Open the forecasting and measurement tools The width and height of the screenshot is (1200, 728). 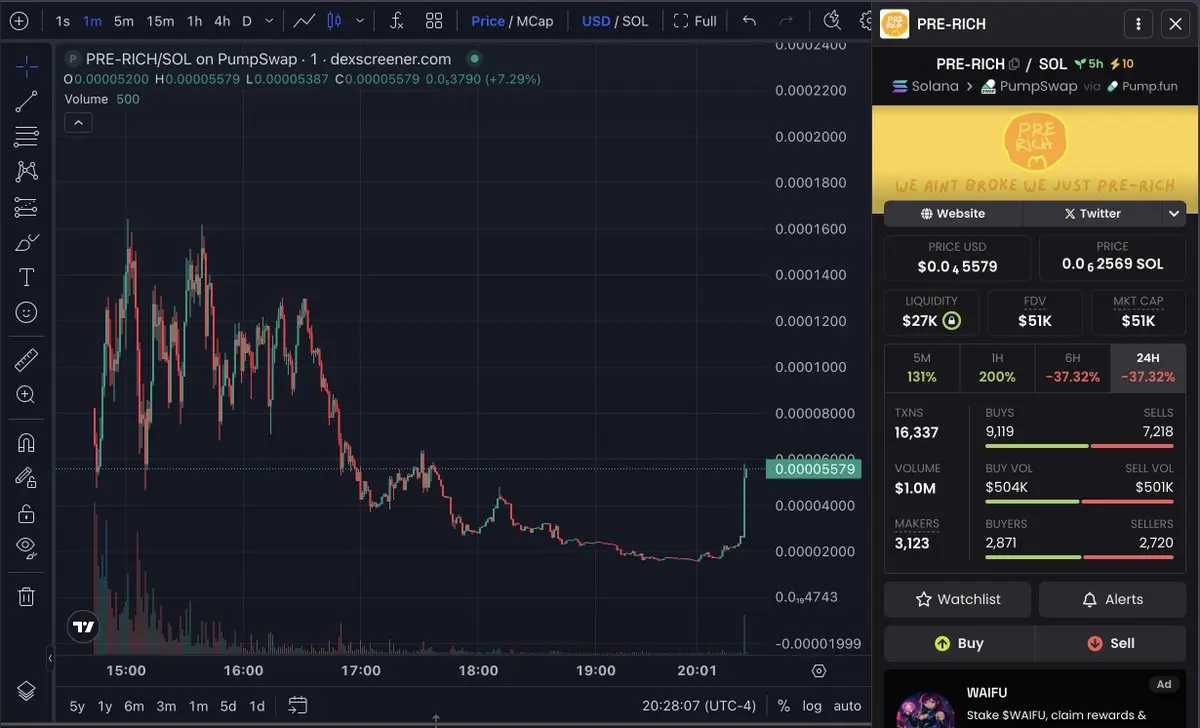27,207
